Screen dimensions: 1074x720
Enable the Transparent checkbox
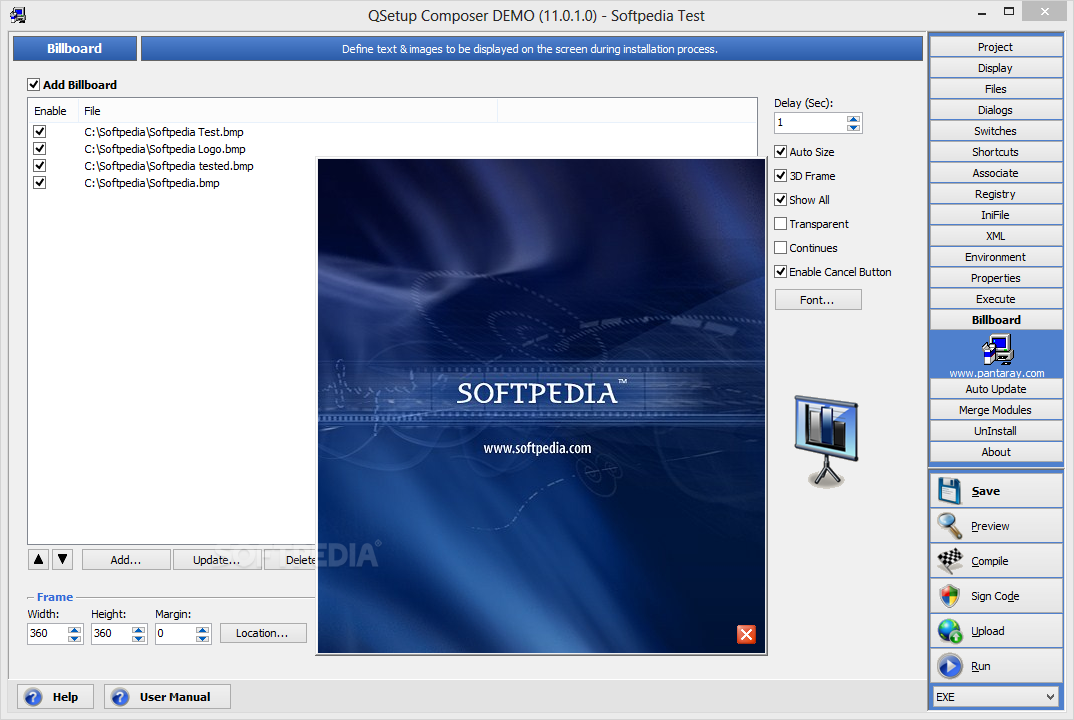click(780, 223)
